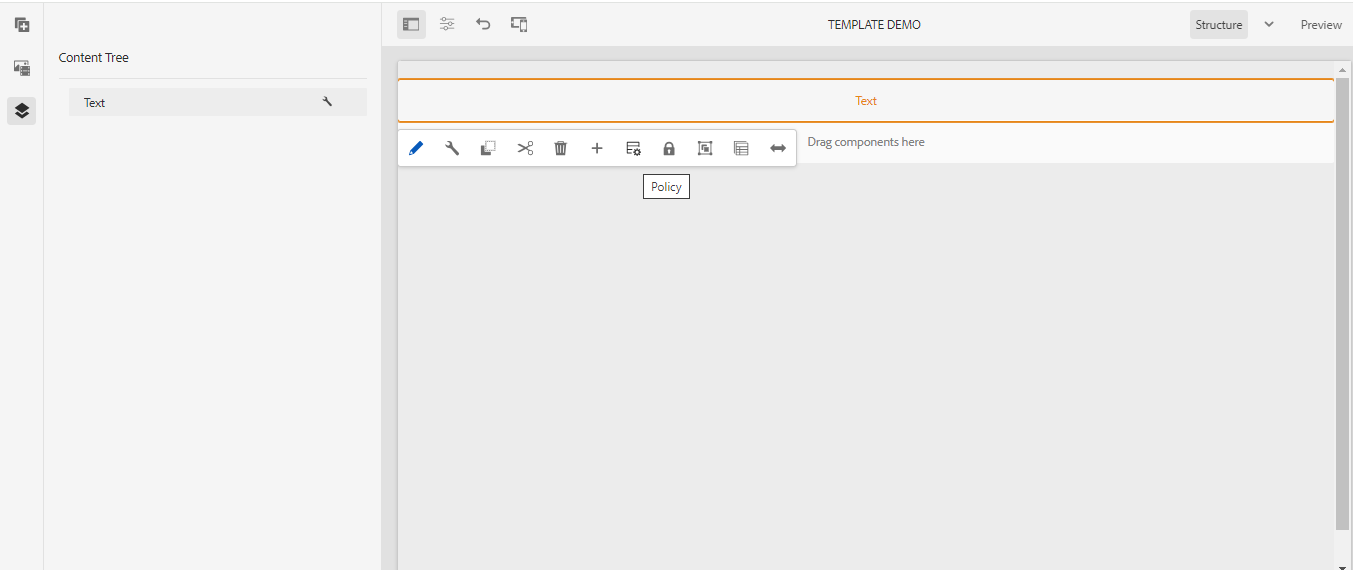1353x570 pixels.
Task: Click the Drag components here area
Action: pyautogui.click(x=866, y=142)
